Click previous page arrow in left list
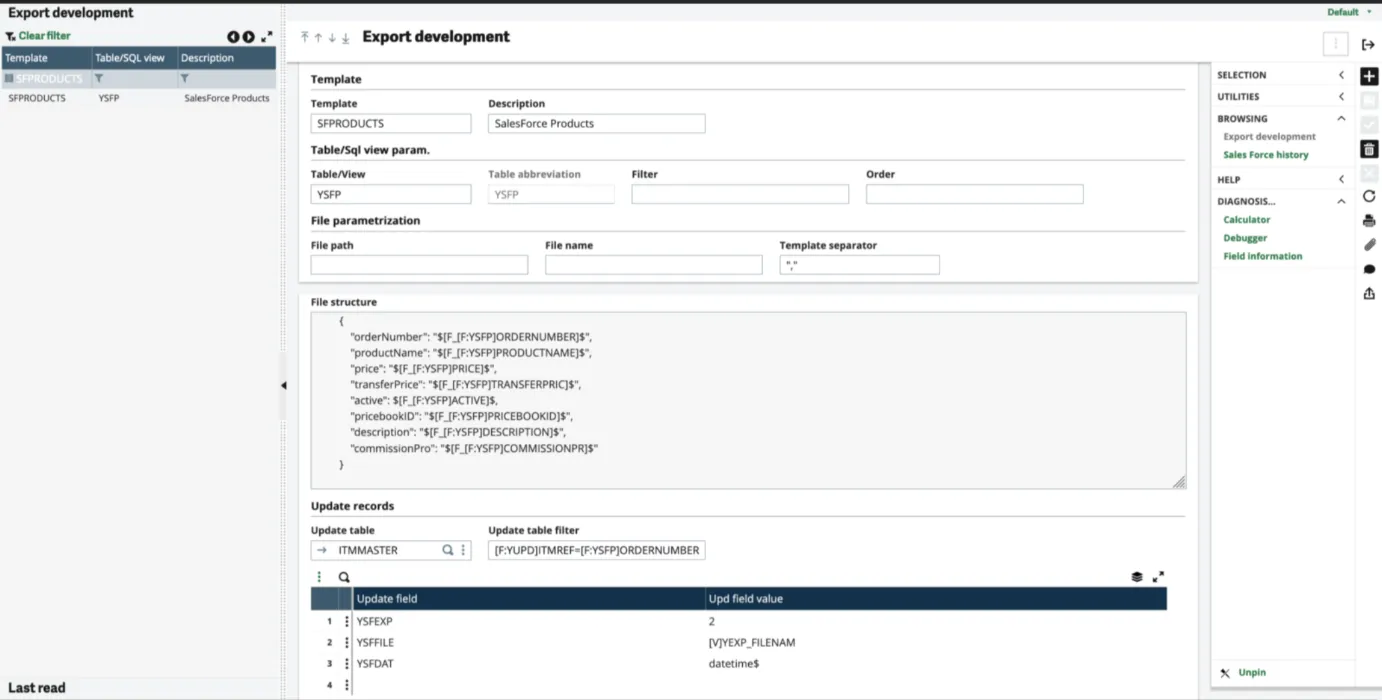This screenshot has height=700, width=1382. click(x=233, y=37)
